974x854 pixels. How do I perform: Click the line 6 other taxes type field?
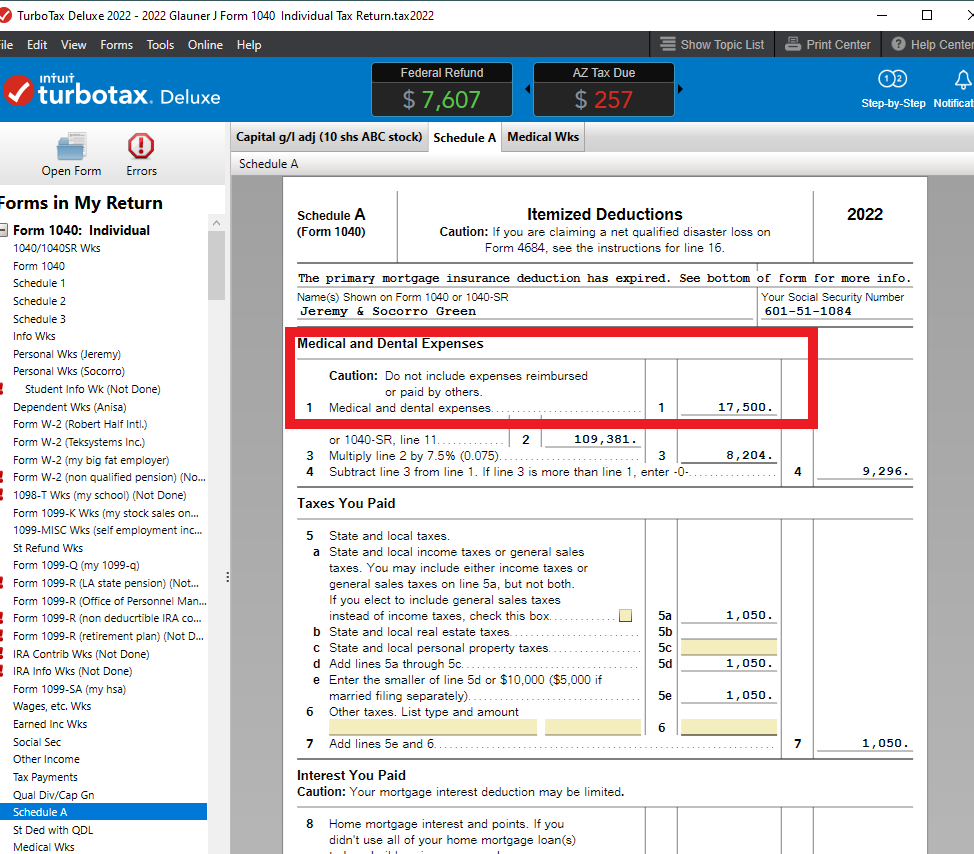pos(433,727)
